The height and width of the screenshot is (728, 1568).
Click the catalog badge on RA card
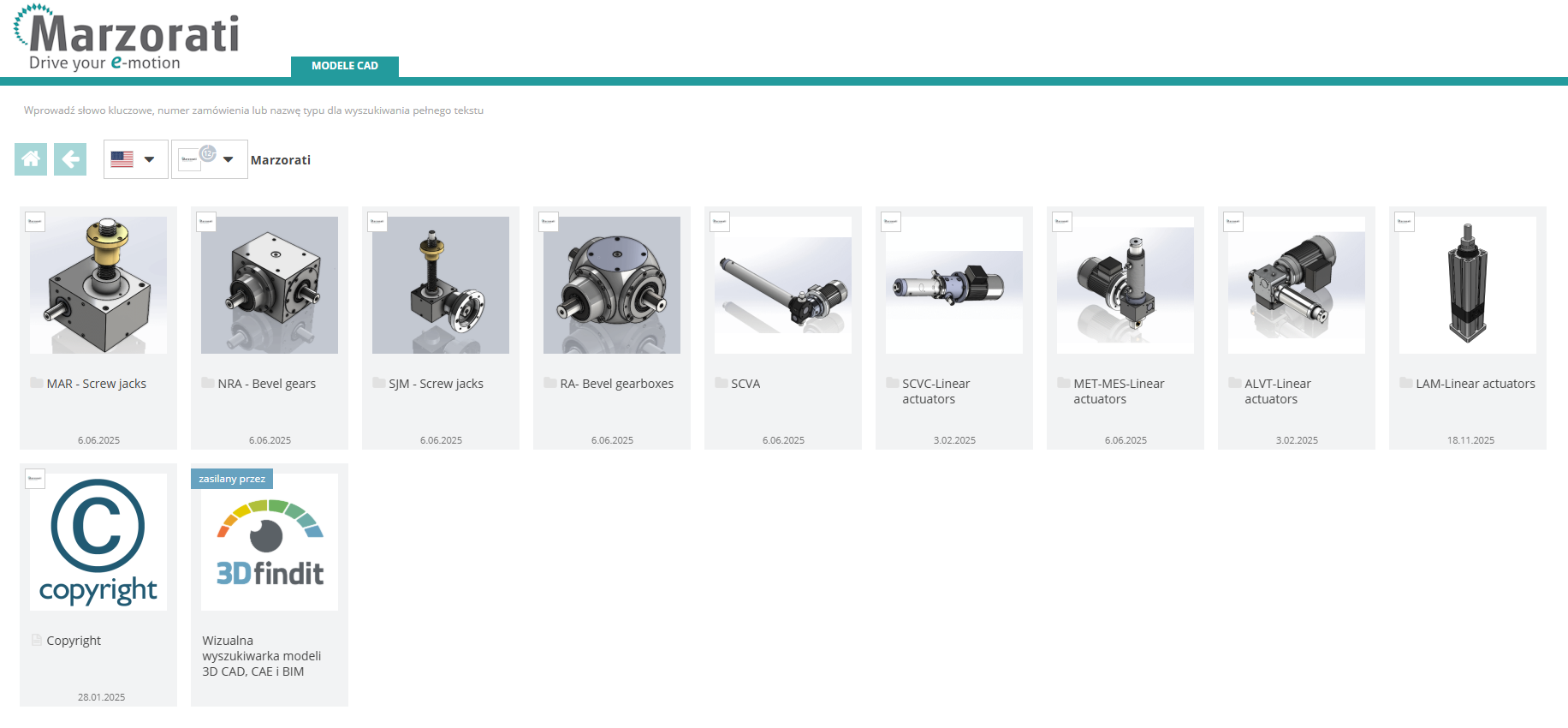[549, 222]
